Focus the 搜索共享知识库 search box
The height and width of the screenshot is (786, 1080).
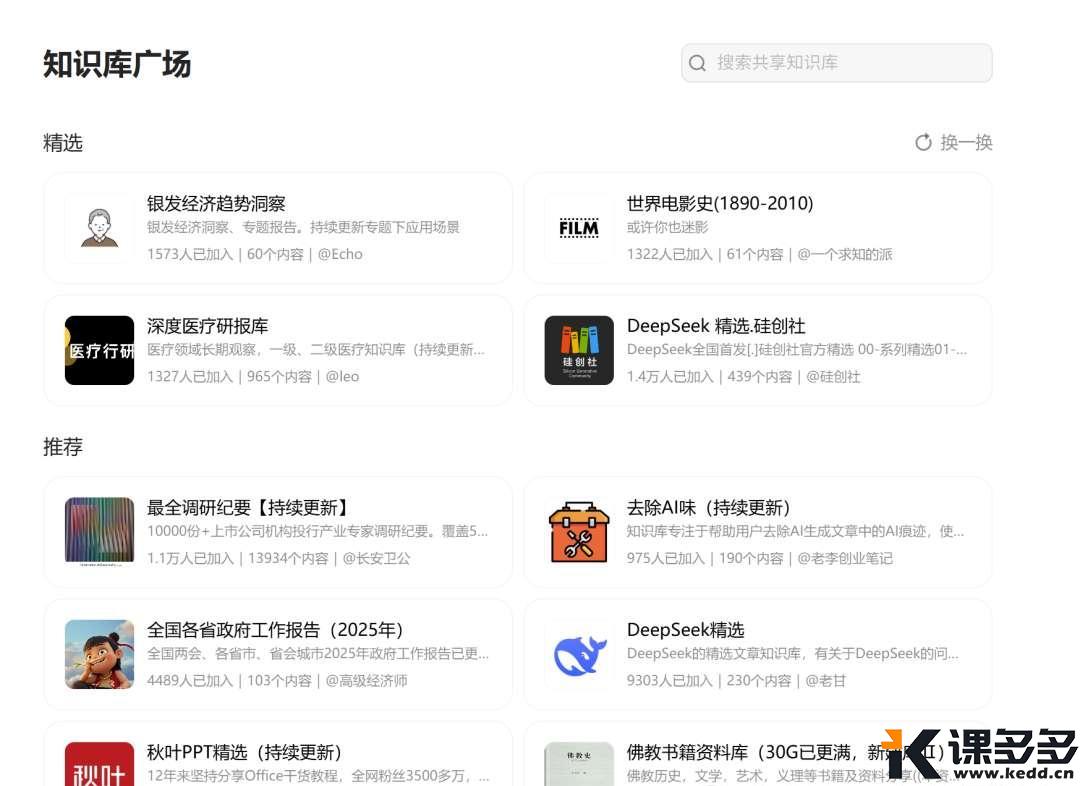(x=836, y=63)
